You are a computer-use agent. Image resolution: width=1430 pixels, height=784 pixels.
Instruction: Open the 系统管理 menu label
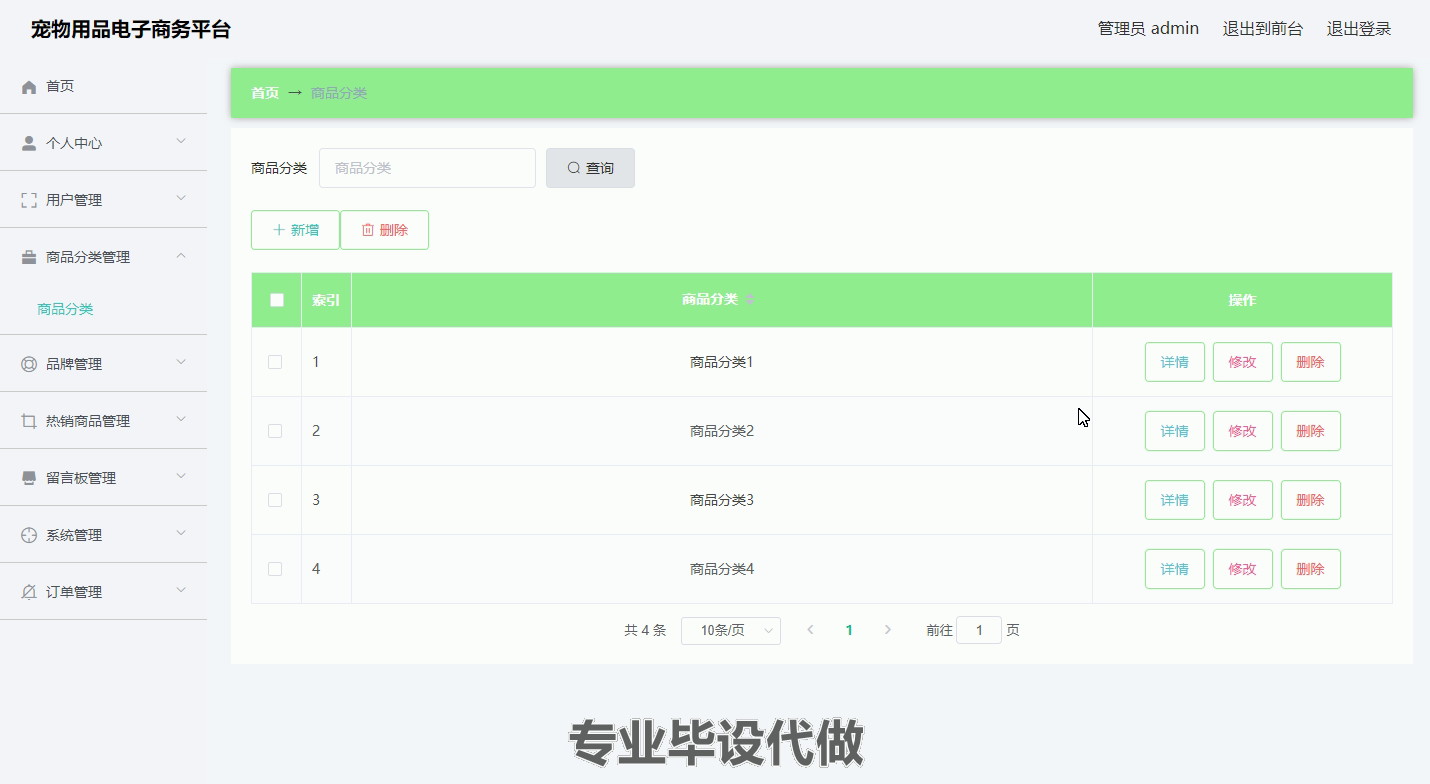pyautogui.click(x=74, y=535)
